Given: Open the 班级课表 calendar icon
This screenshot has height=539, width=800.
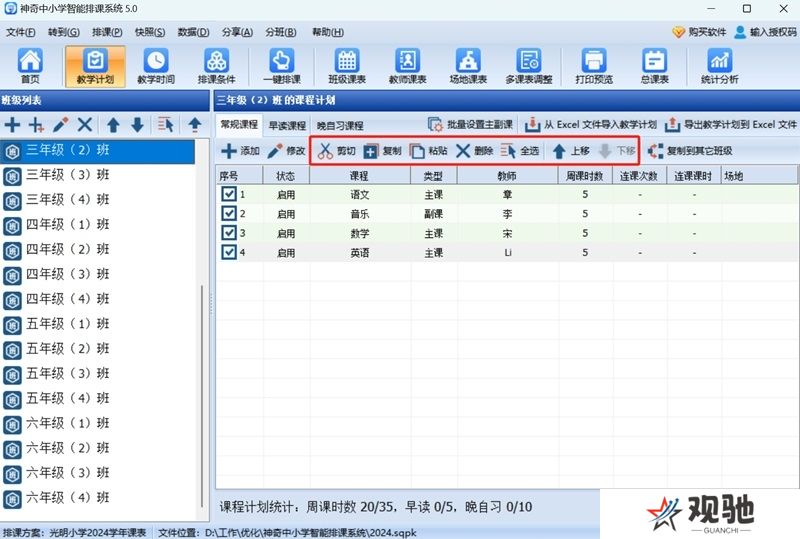Looking at the screenshot, I should click(x=347, y=66).
